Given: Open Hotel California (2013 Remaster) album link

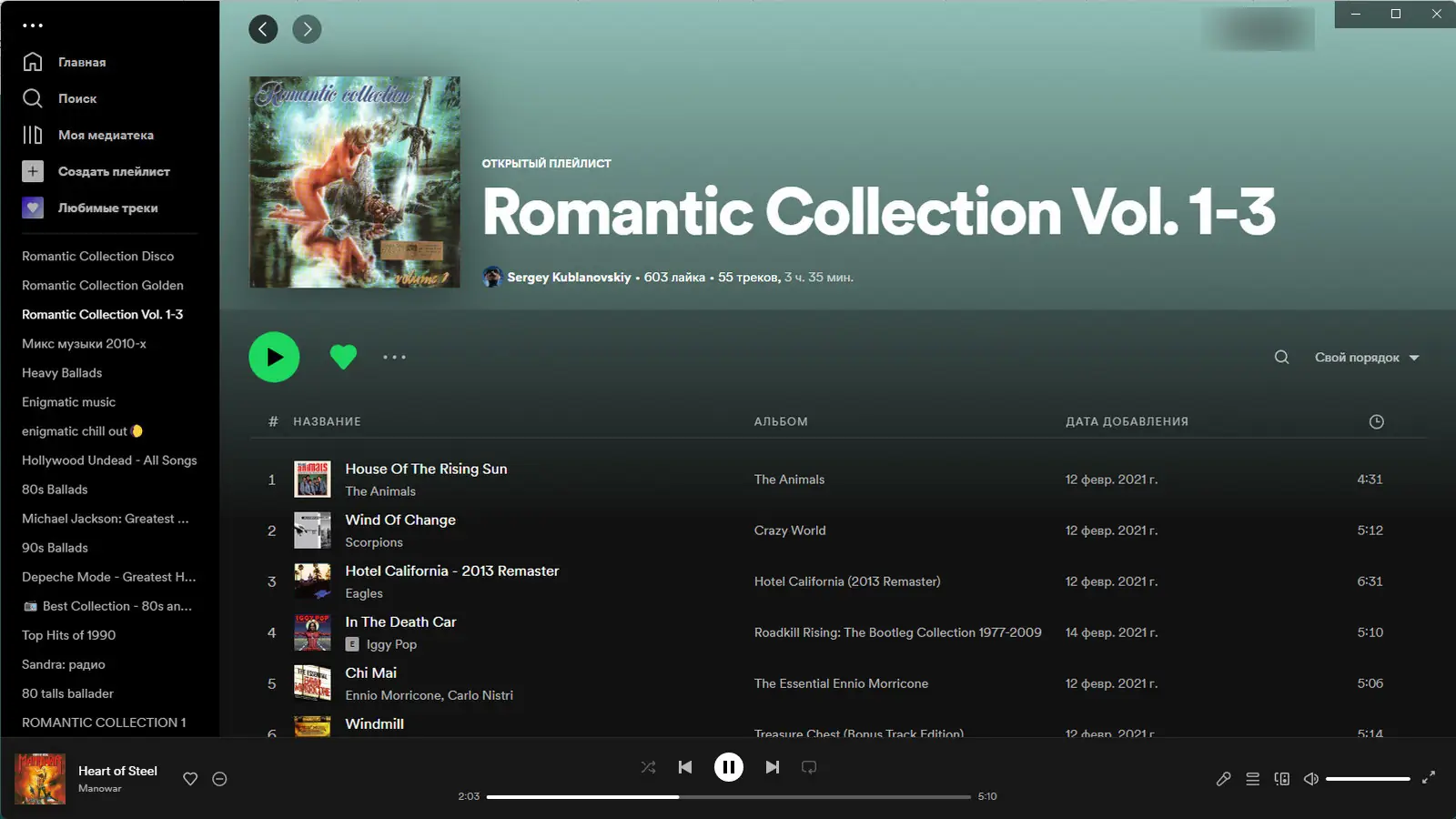Looking at the screenshot, I should 847,581.
